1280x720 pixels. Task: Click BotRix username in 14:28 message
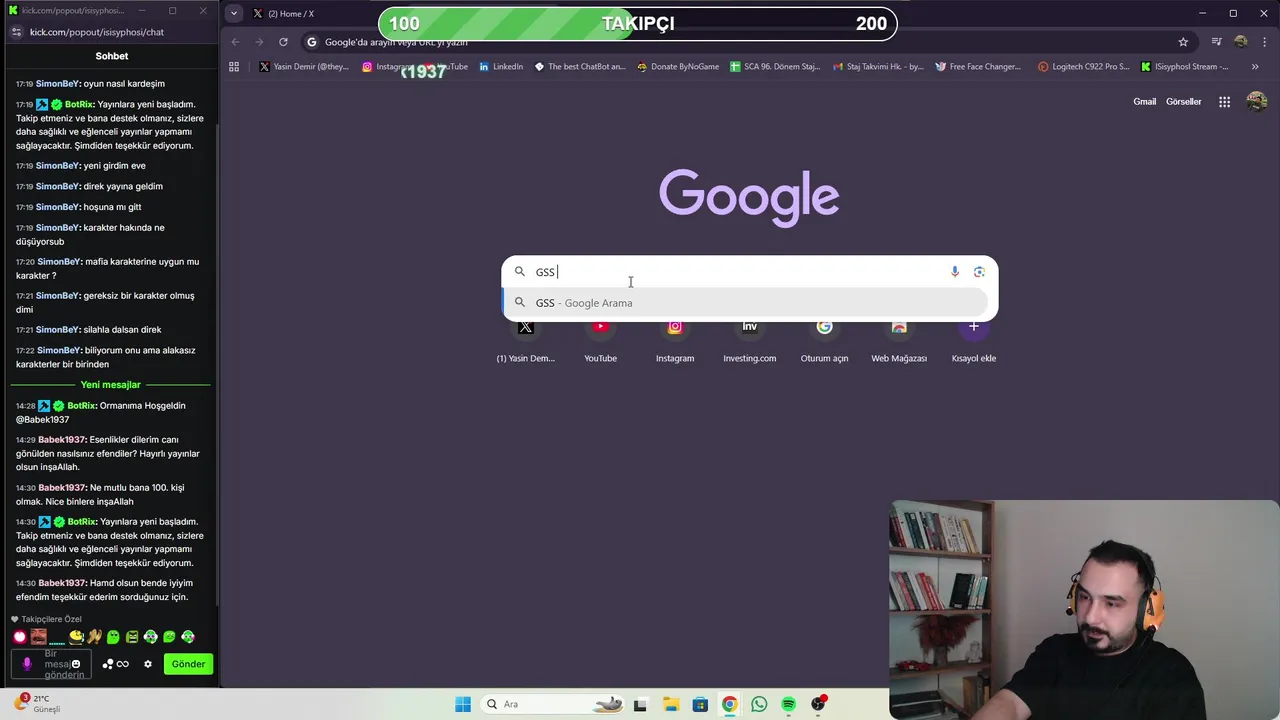coord(81,406)
